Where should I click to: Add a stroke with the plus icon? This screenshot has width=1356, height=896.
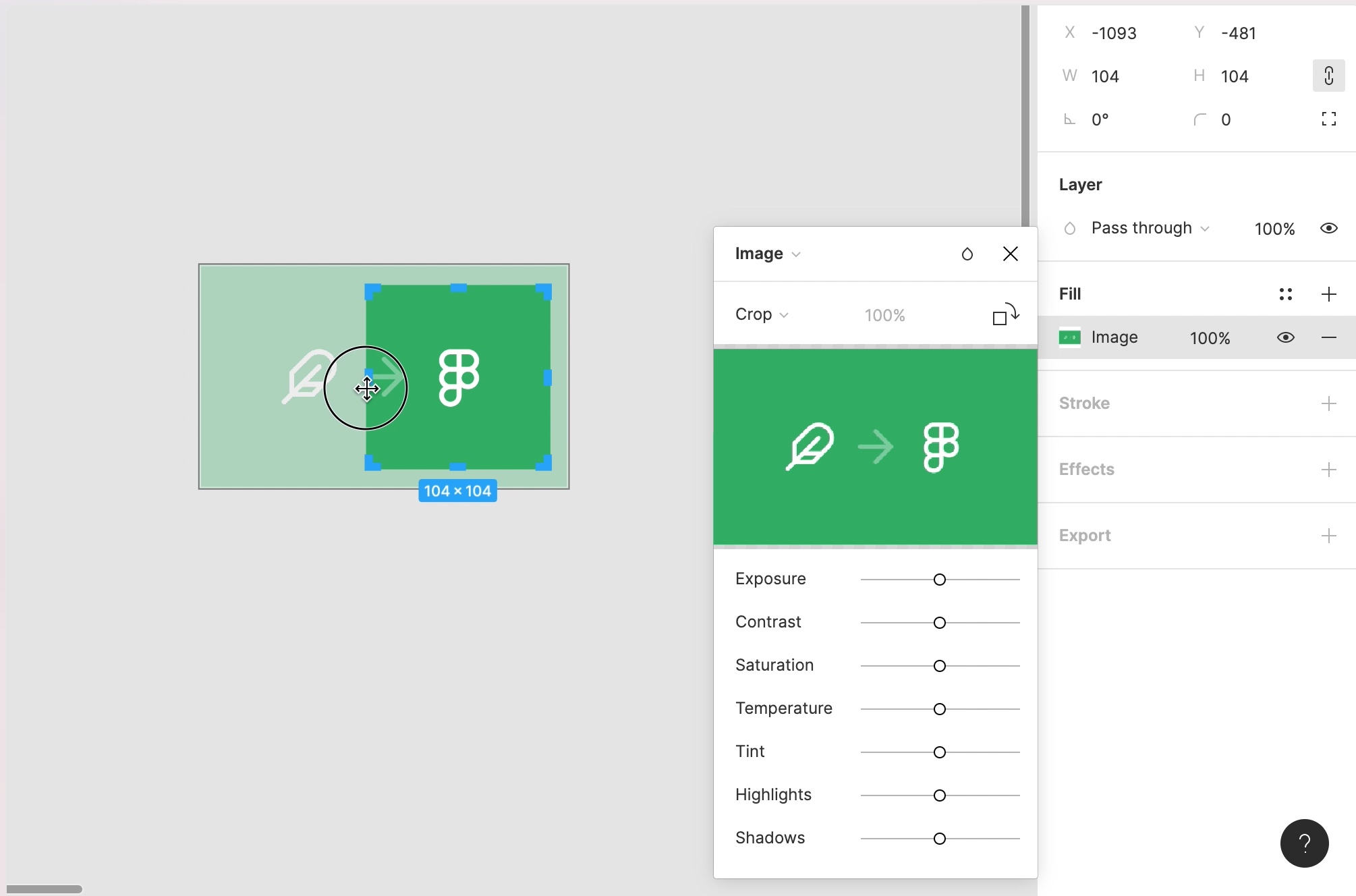pos(1328,403)
